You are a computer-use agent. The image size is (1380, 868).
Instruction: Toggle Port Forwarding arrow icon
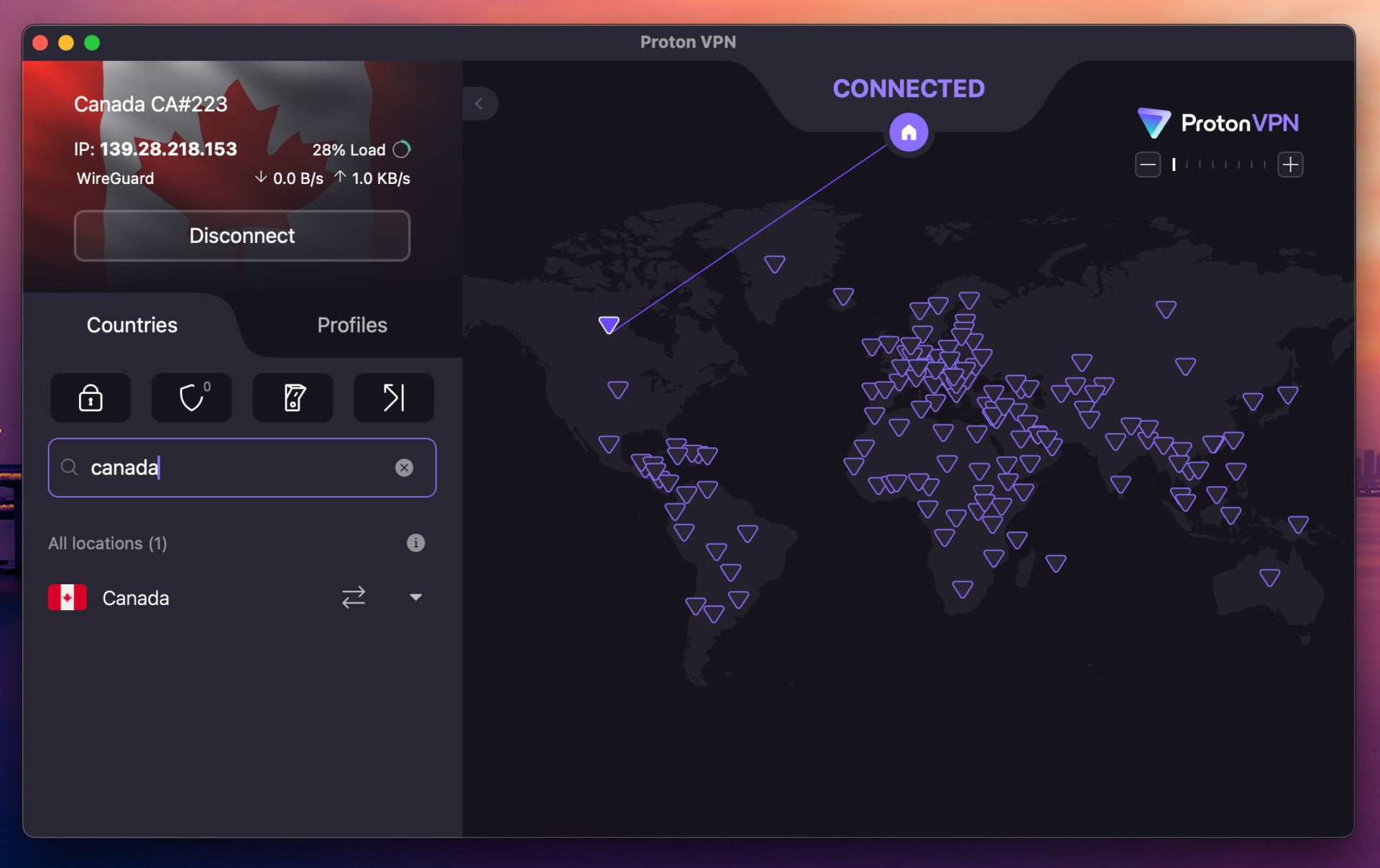394,397
